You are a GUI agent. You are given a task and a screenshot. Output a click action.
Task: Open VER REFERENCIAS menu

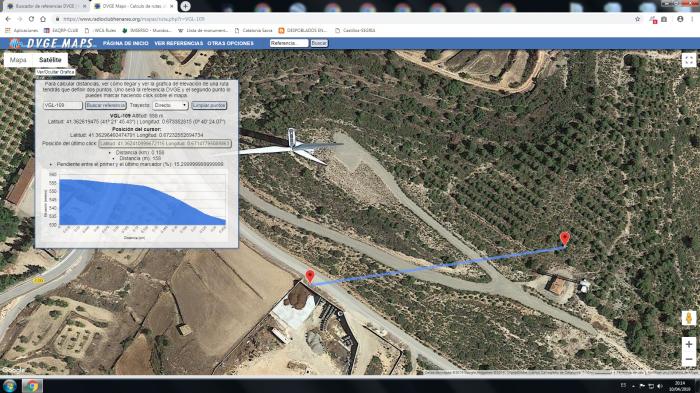[x=179, y=43]
